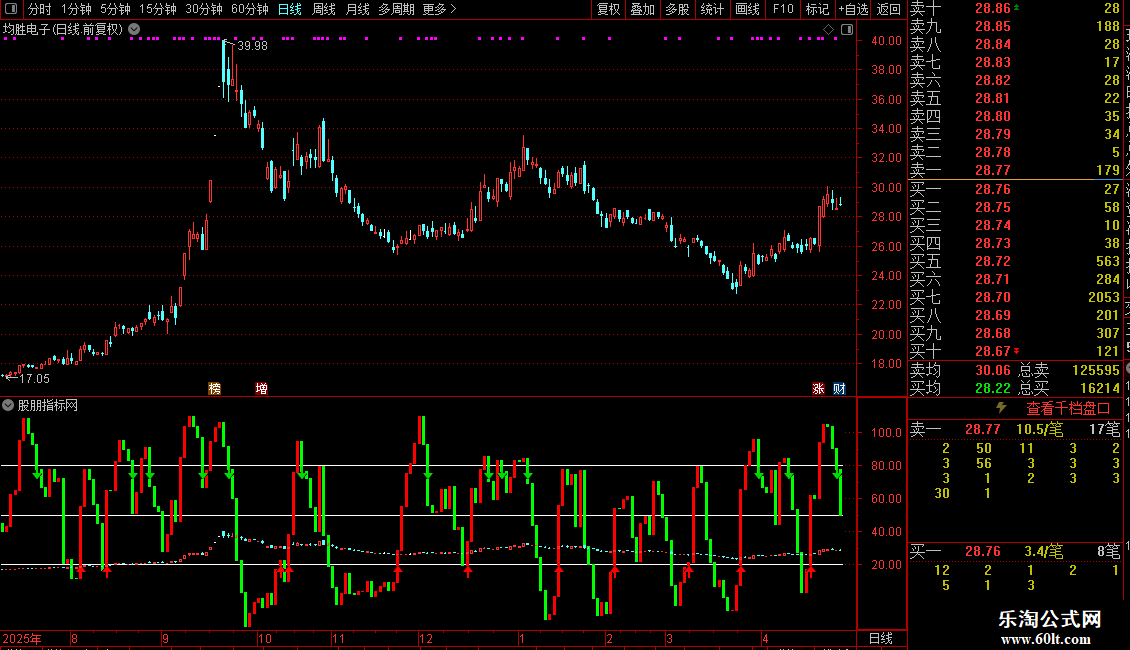Click the 17.05 low price label
The height and width of the screenshot is (650, 1130).
pos(34,378)
